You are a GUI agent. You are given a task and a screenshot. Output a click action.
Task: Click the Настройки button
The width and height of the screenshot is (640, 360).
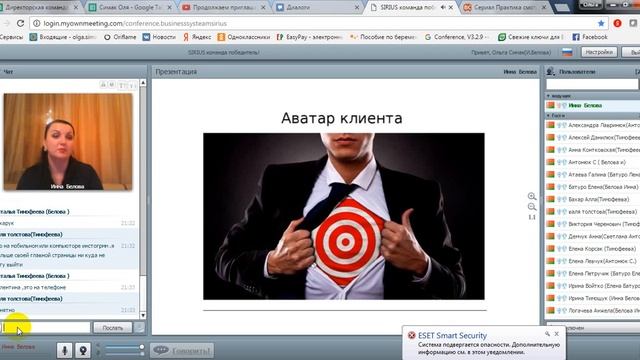click(599, 52)
